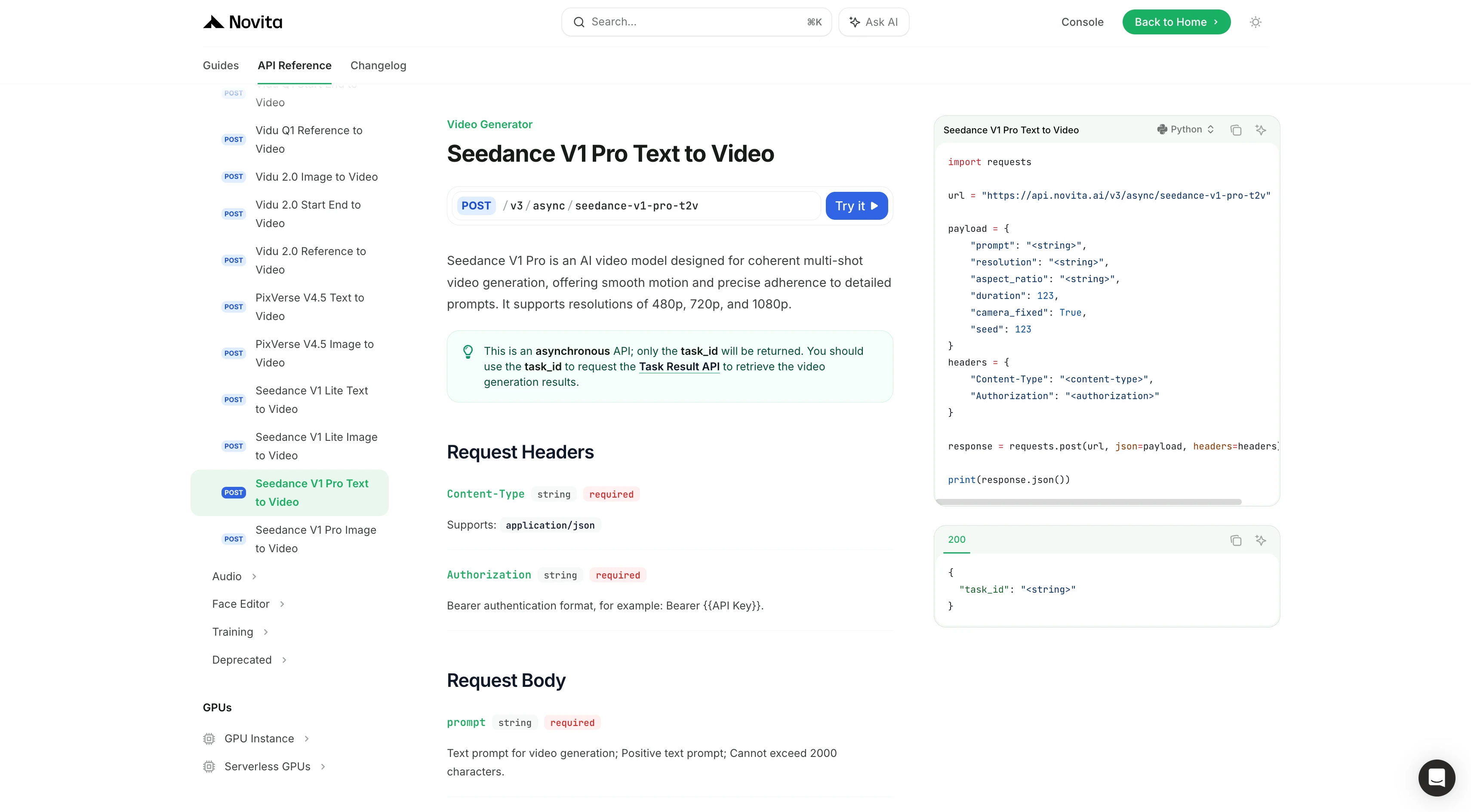The height and width of the screenshot is (812, 1471).
Task: Click the Ask AI sparkle icon
Action: (x=855, y=22)
